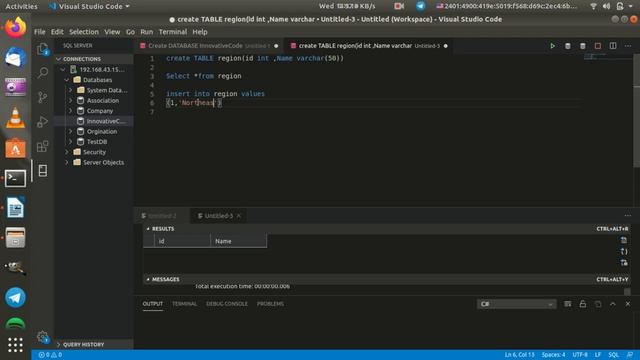The image size is (640, 360).
Task: Change encoding via UTF-8 status item
Action: (580, 355)
